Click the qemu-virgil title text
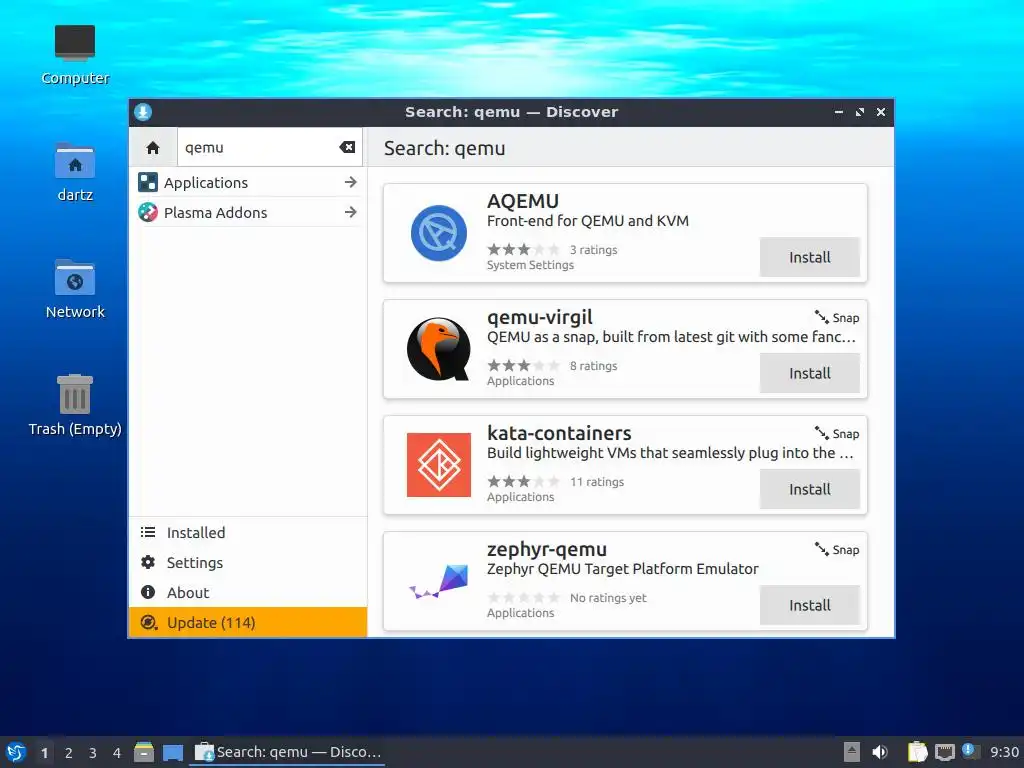The image size is (1024, 768). [x=539, y=317]
